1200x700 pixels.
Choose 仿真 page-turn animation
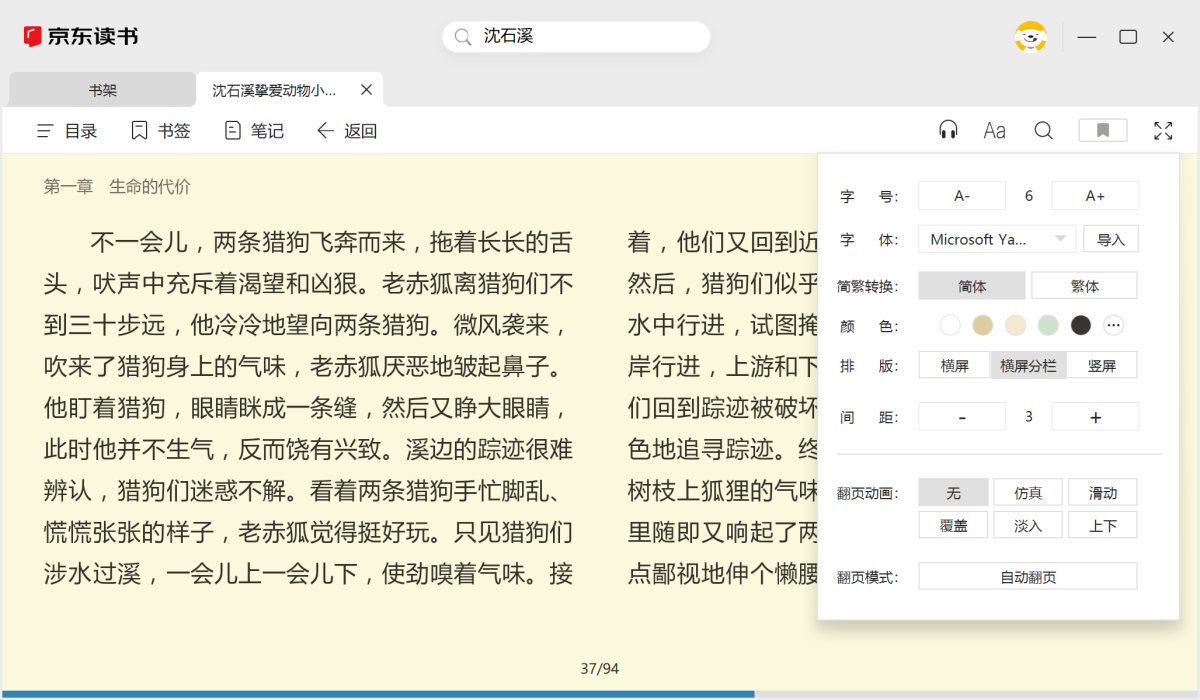tap(1027, 493)
